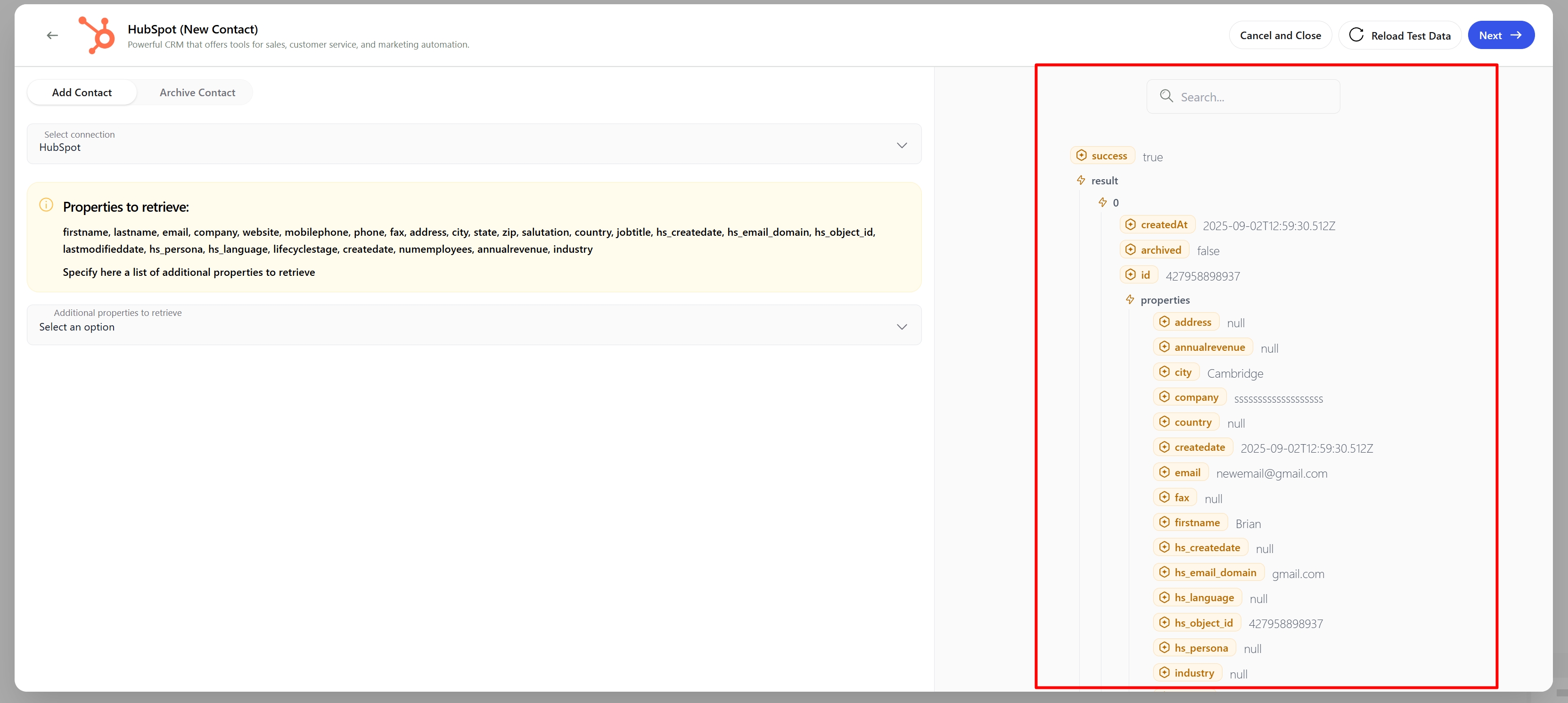The image size is (1568, 703).
Task: Click the Next button
Action: (x=1501, y=35)
